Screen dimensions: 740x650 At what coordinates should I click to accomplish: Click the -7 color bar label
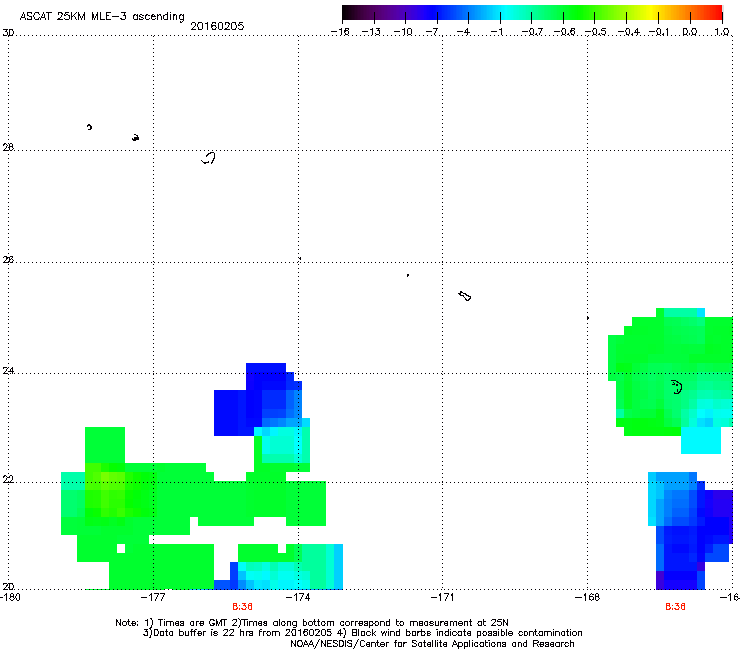click(433, 32)
